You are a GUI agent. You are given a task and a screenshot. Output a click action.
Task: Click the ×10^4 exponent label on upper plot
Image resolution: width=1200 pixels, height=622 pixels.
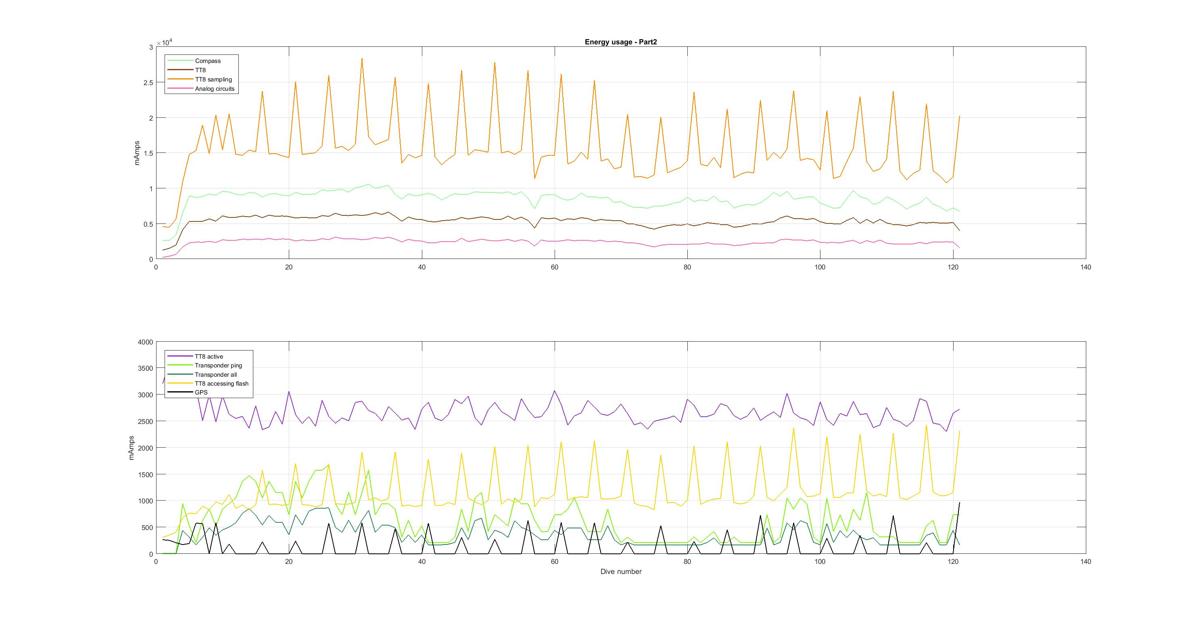tap(166, 42)
